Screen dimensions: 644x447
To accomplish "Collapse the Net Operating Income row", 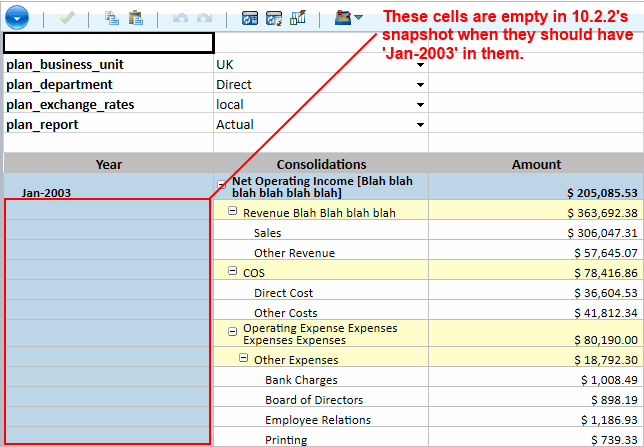I will point(222,185).
